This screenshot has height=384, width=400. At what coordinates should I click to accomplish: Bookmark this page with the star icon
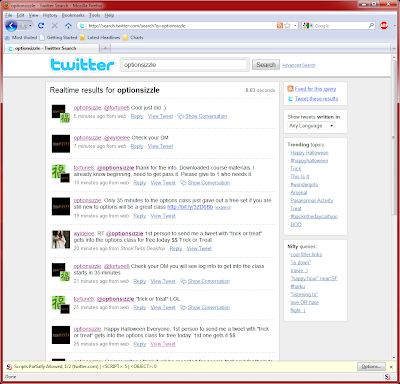pyautogui.click(x=288, y=26)
